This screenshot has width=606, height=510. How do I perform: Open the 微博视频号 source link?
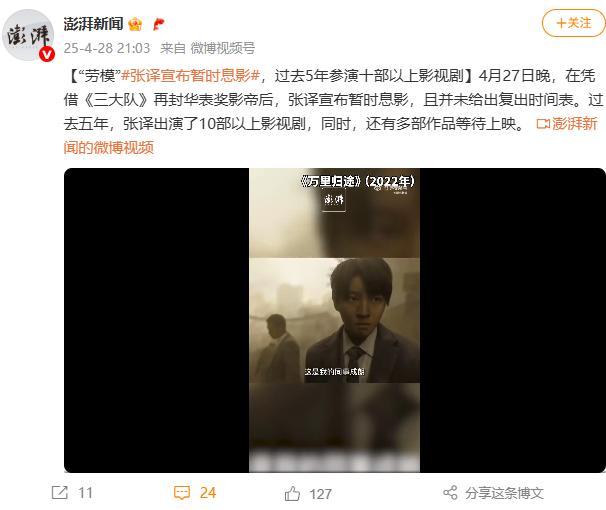pyautogui.click(x=223, y=48)
